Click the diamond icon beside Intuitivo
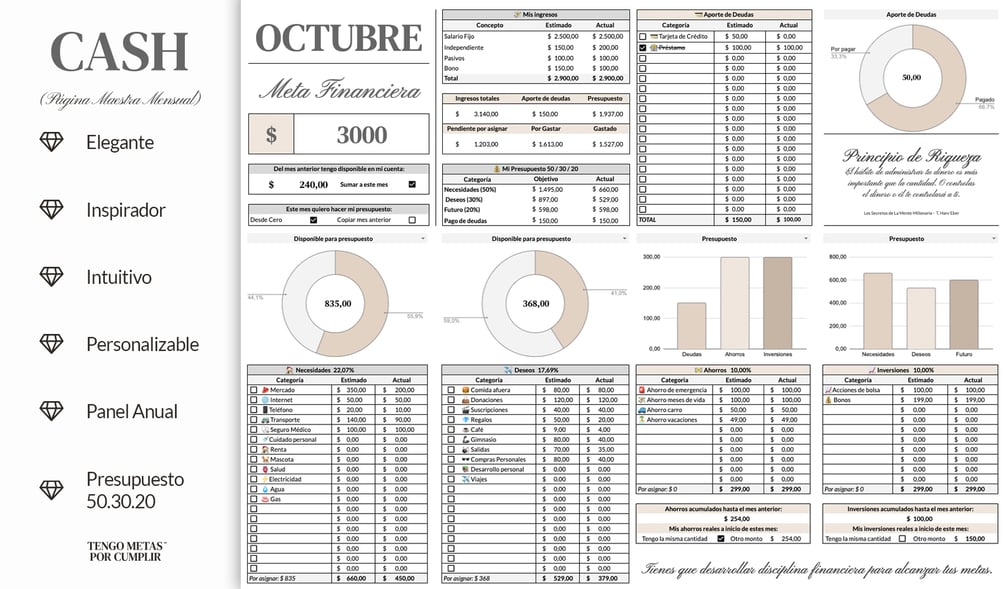The width and height of the screenshot is (1005, 589). pyautogui.click(x=51, y=276)
